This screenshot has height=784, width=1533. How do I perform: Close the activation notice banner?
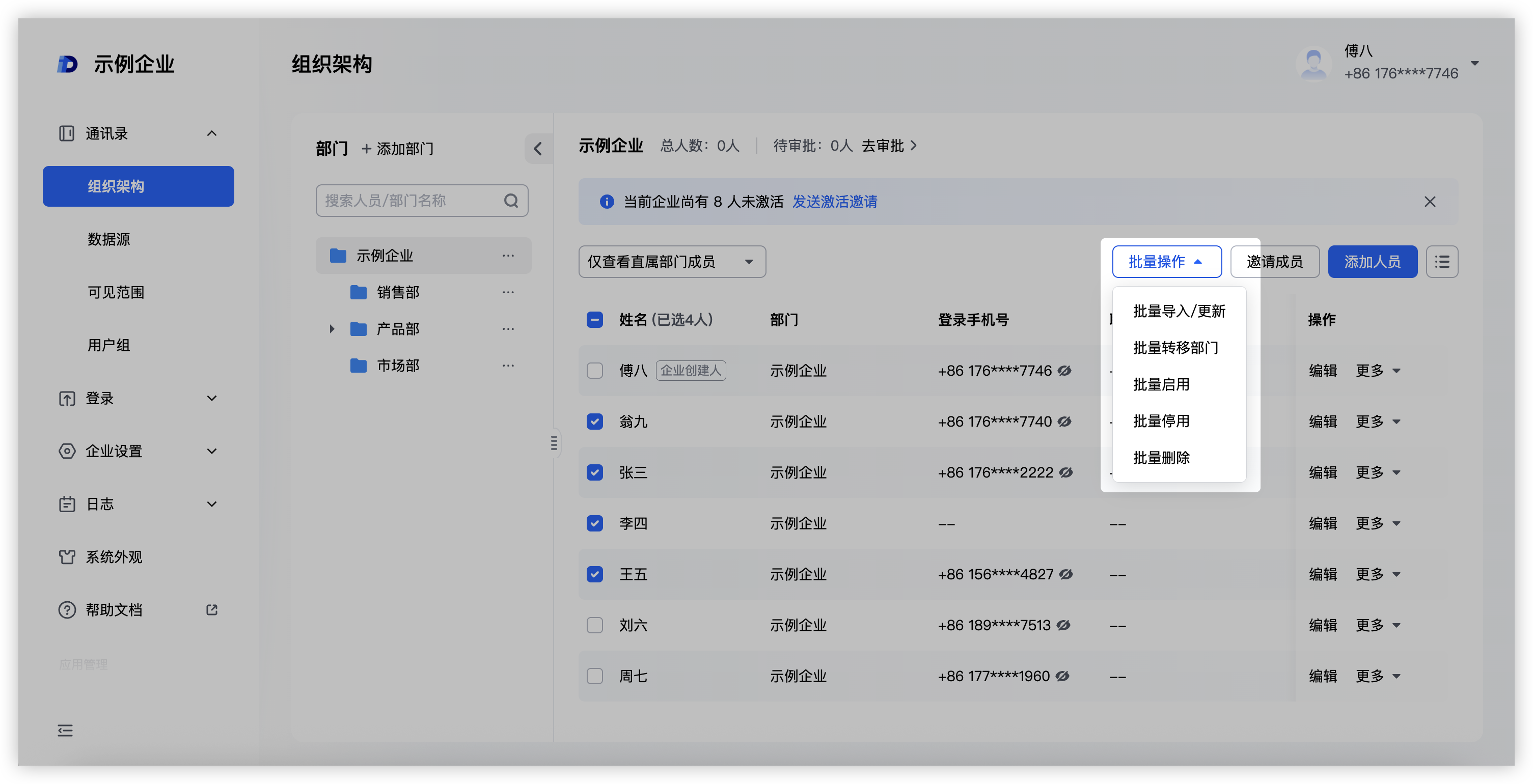click(1430, 202)
